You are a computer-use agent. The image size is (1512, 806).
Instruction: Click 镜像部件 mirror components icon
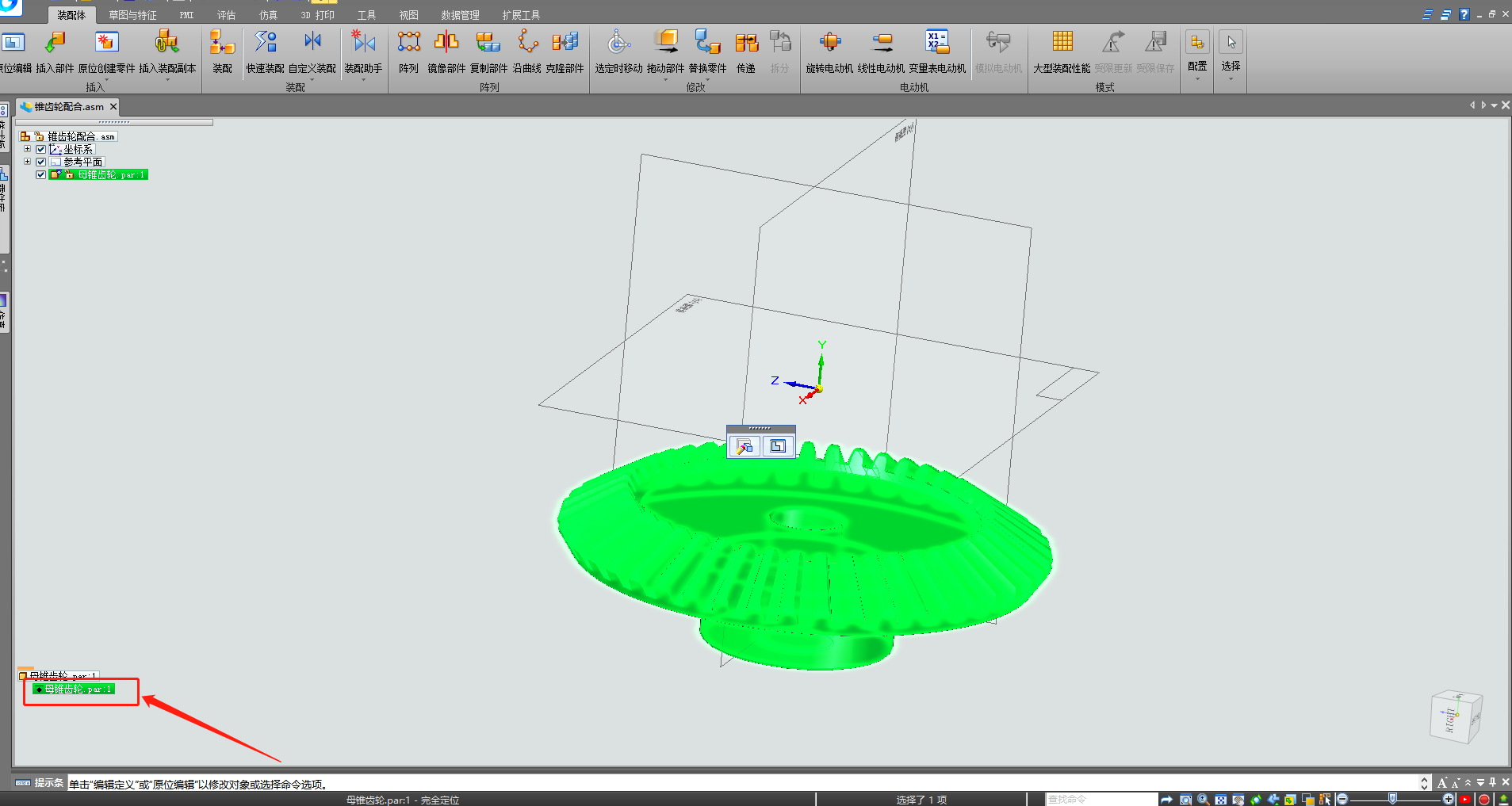[446, 43]
